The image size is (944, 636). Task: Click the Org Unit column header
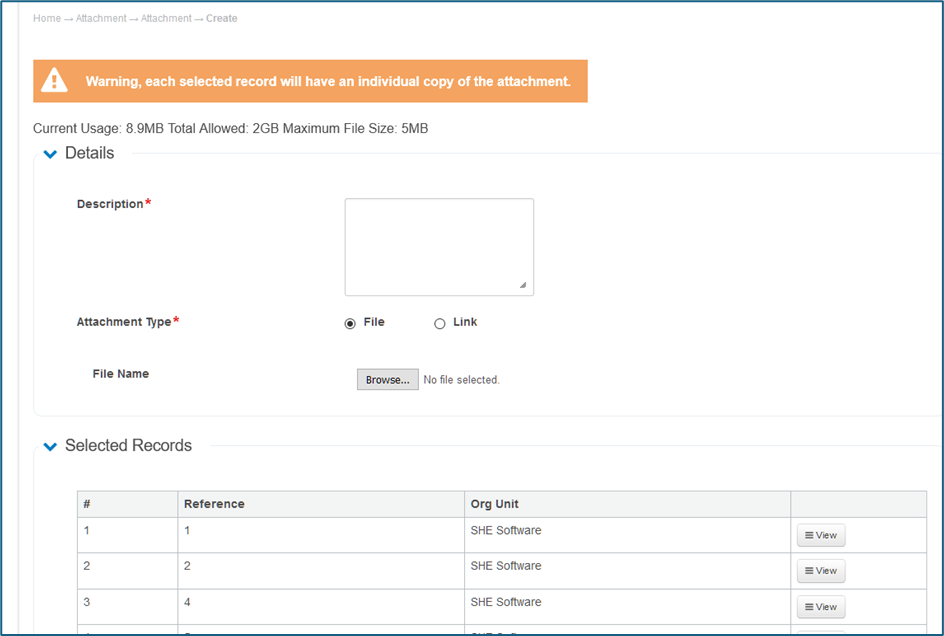[x=494, y=504]
